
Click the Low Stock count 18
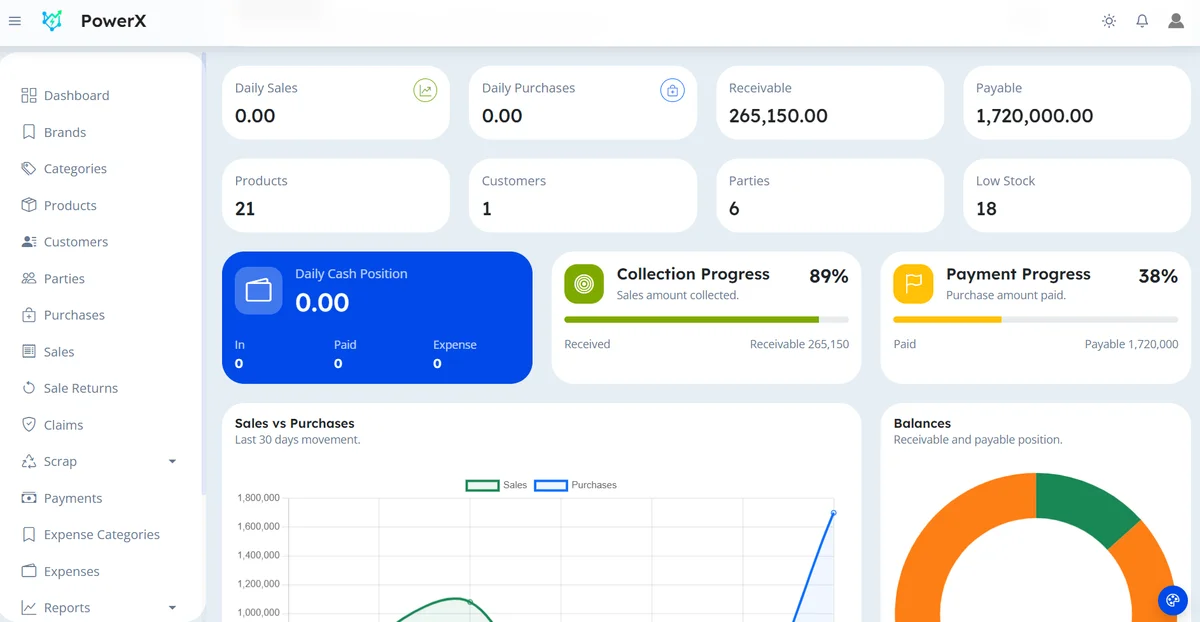pos(986,209)
